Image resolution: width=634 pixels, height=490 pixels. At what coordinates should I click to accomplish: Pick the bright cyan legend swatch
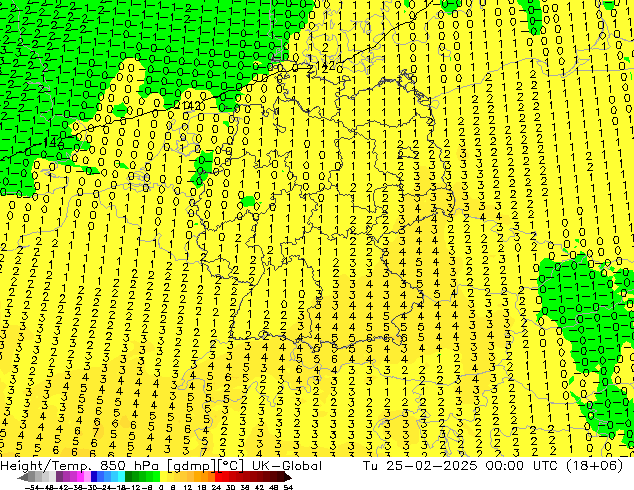(122, 477)
